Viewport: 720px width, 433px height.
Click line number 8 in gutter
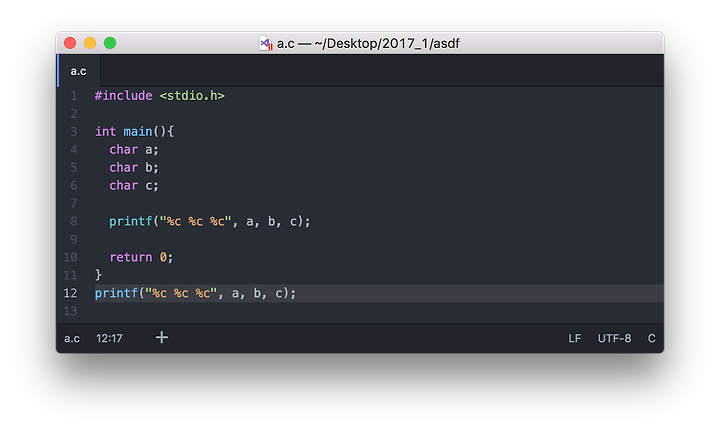pyautogui.click(x=73, y=221)
